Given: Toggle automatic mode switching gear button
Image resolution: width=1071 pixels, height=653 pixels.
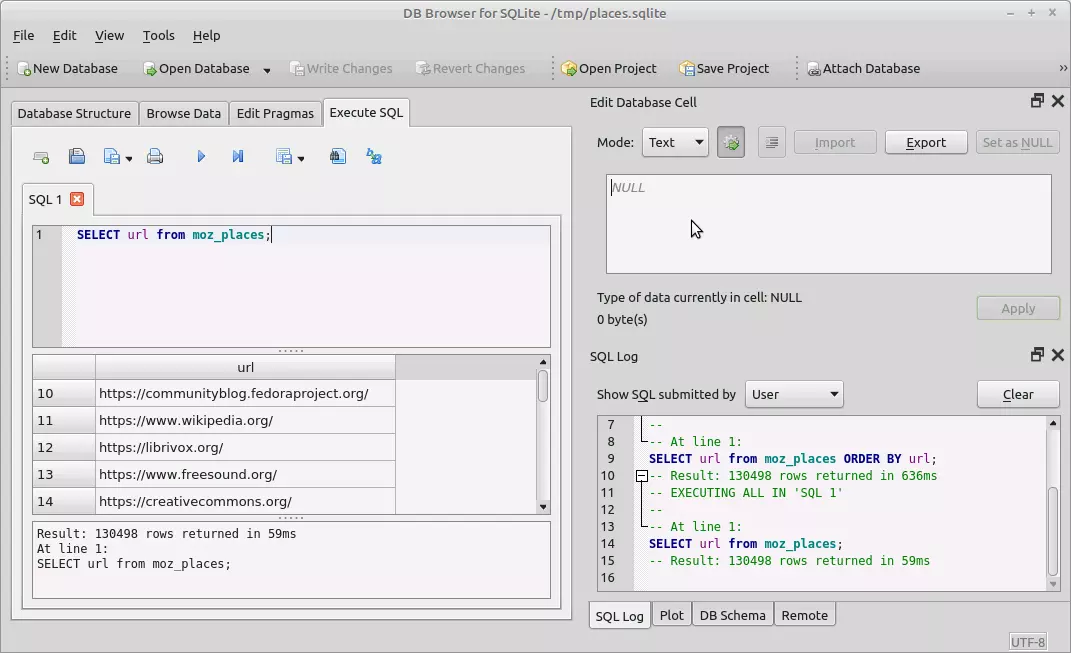Looking at the screenshot, I should [731, 143].
